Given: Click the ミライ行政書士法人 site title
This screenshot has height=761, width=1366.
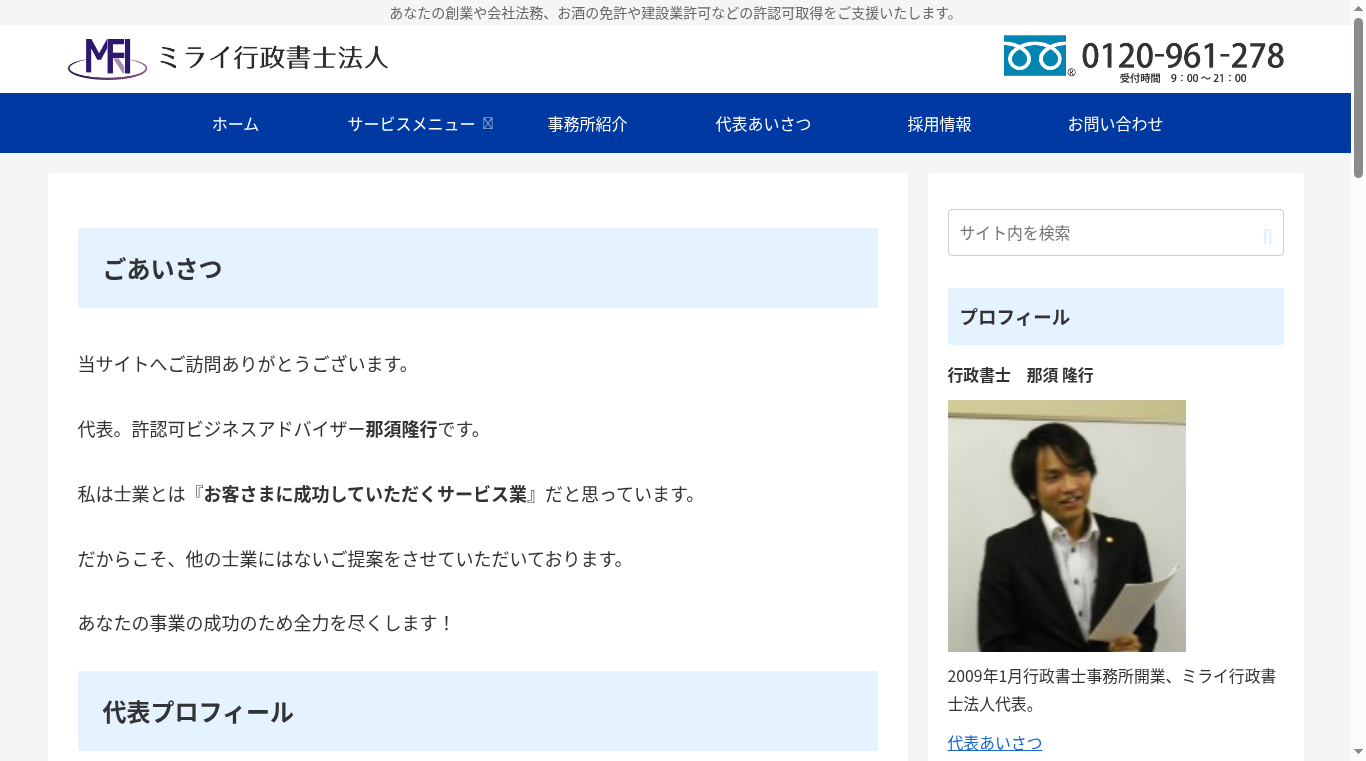Looking at the screenshot, I should 273,58.
